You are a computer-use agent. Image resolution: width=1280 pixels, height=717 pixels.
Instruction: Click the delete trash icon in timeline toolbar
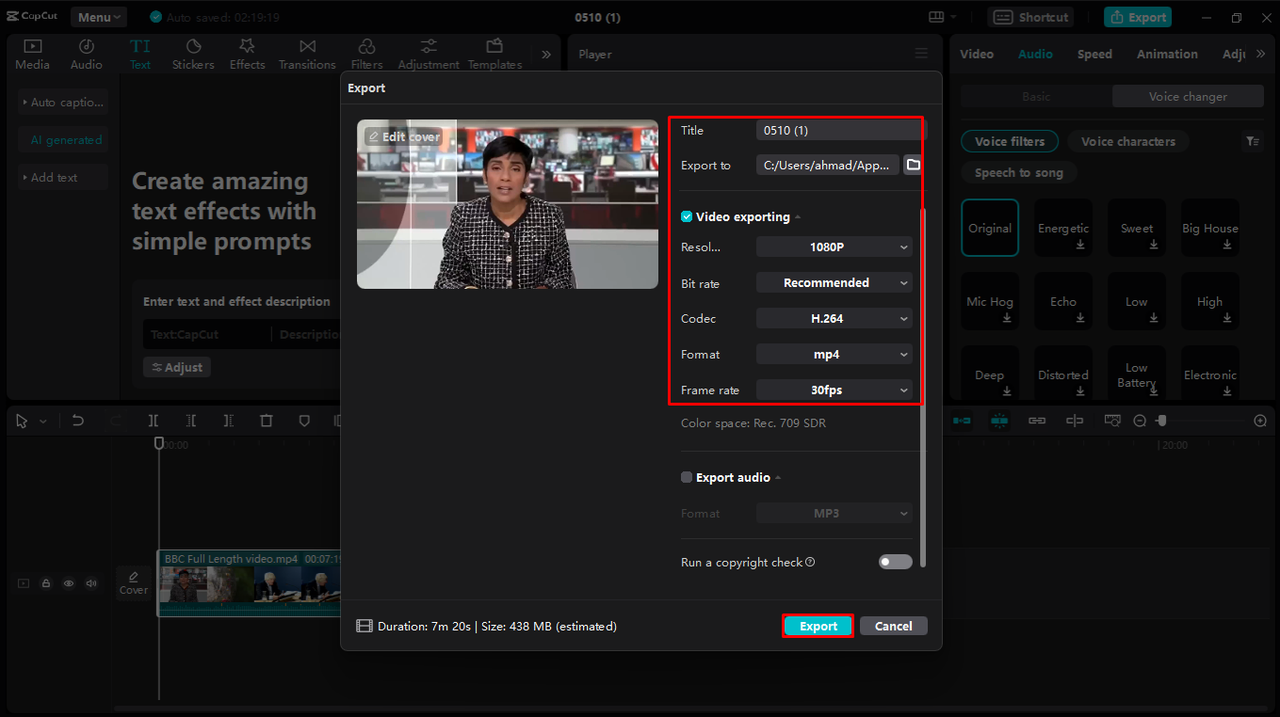266,421
